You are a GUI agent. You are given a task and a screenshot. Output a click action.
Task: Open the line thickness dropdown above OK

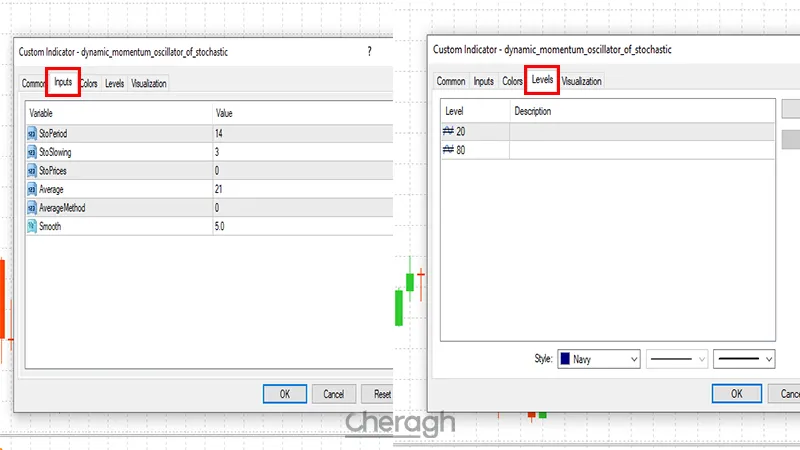[x=743, y=358]
